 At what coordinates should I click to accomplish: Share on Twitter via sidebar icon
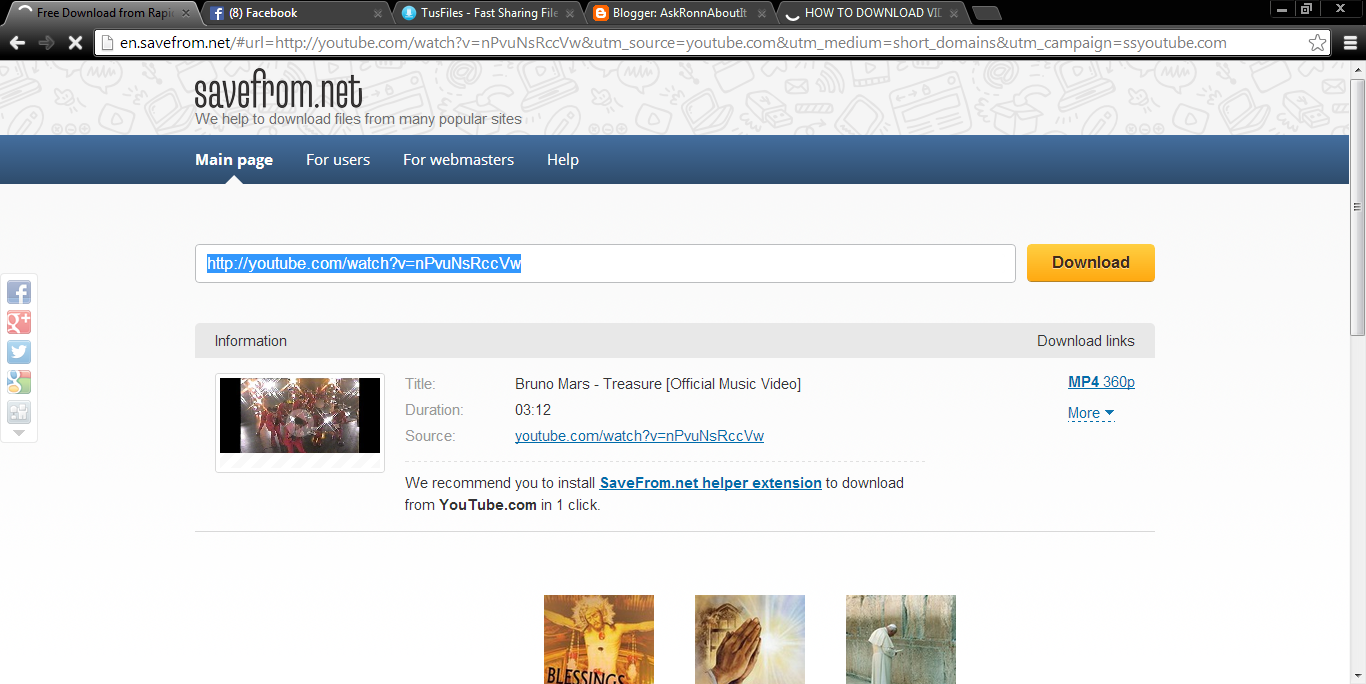(x=19, y=352)
